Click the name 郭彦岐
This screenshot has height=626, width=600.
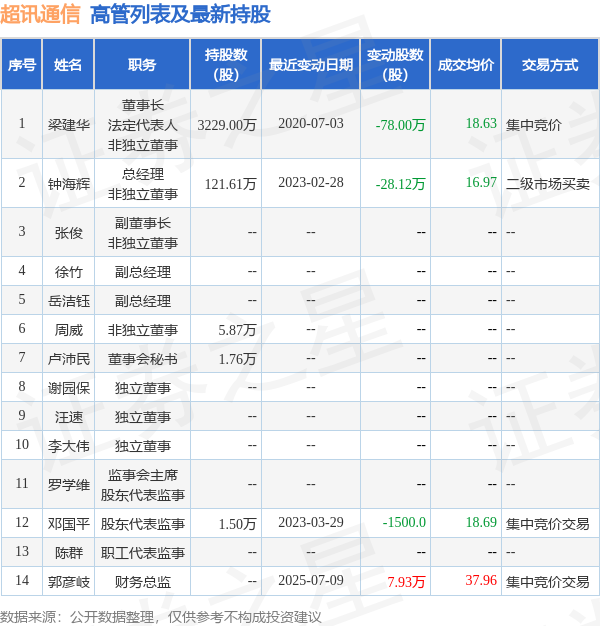(x=69, y=582)
